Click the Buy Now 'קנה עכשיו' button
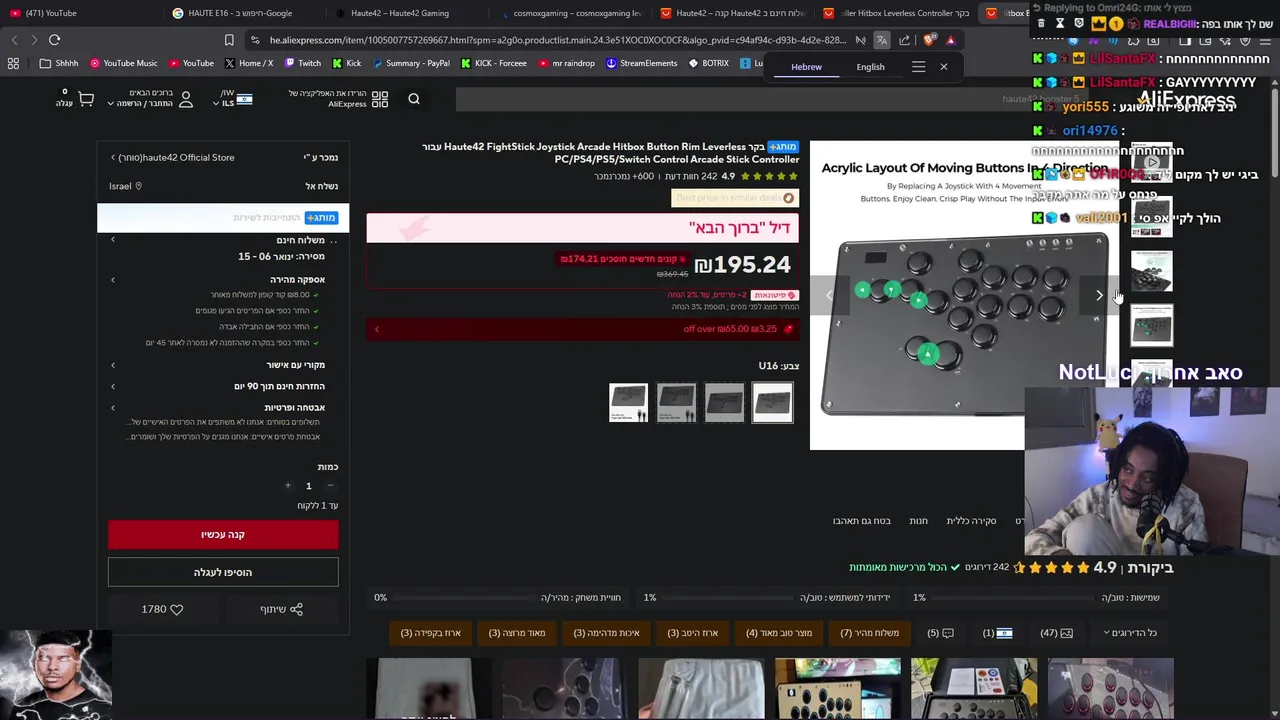The image size is (1280, 720). (223, 535)
